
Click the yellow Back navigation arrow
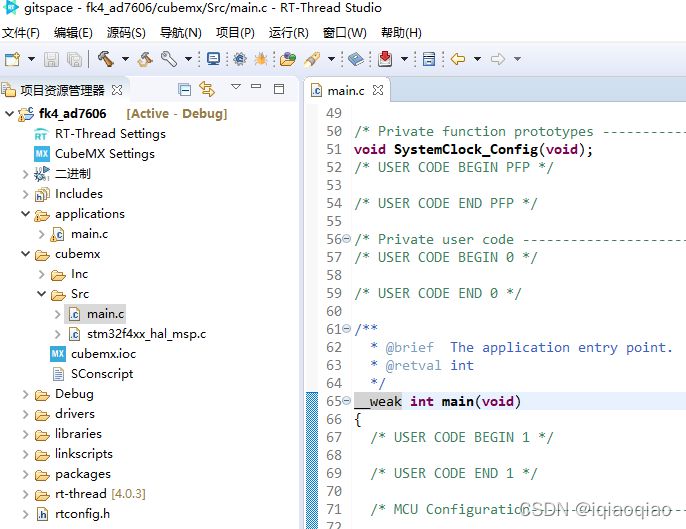(x=458, y=59)
